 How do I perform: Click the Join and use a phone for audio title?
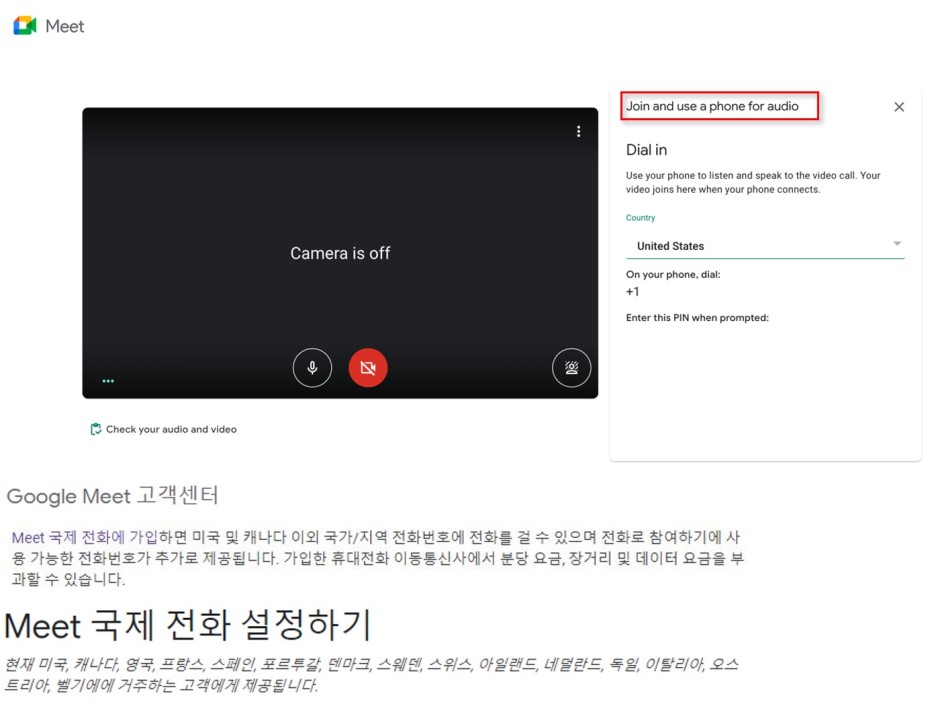[712, 106]
